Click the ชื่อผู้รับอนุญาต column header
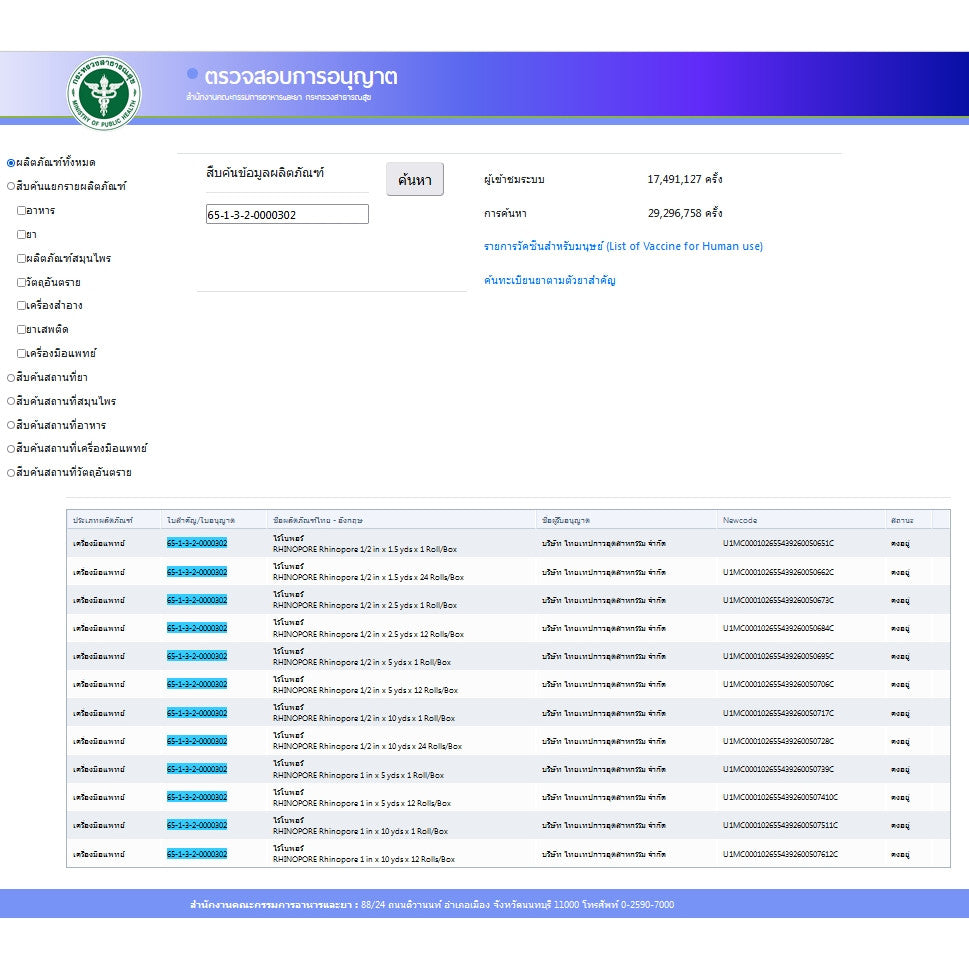The image size is (969, 969). (565, 520)
